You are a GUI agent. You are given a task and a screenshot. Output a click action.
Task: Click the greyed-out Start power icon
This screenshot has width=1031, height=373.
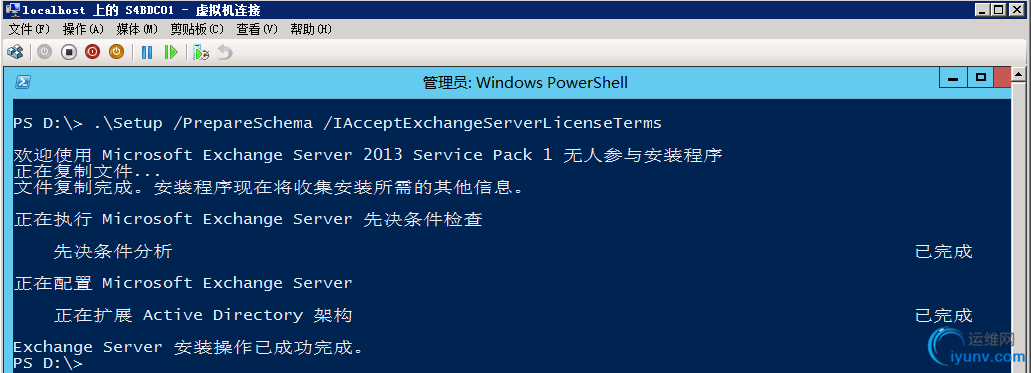click(44, 52)
